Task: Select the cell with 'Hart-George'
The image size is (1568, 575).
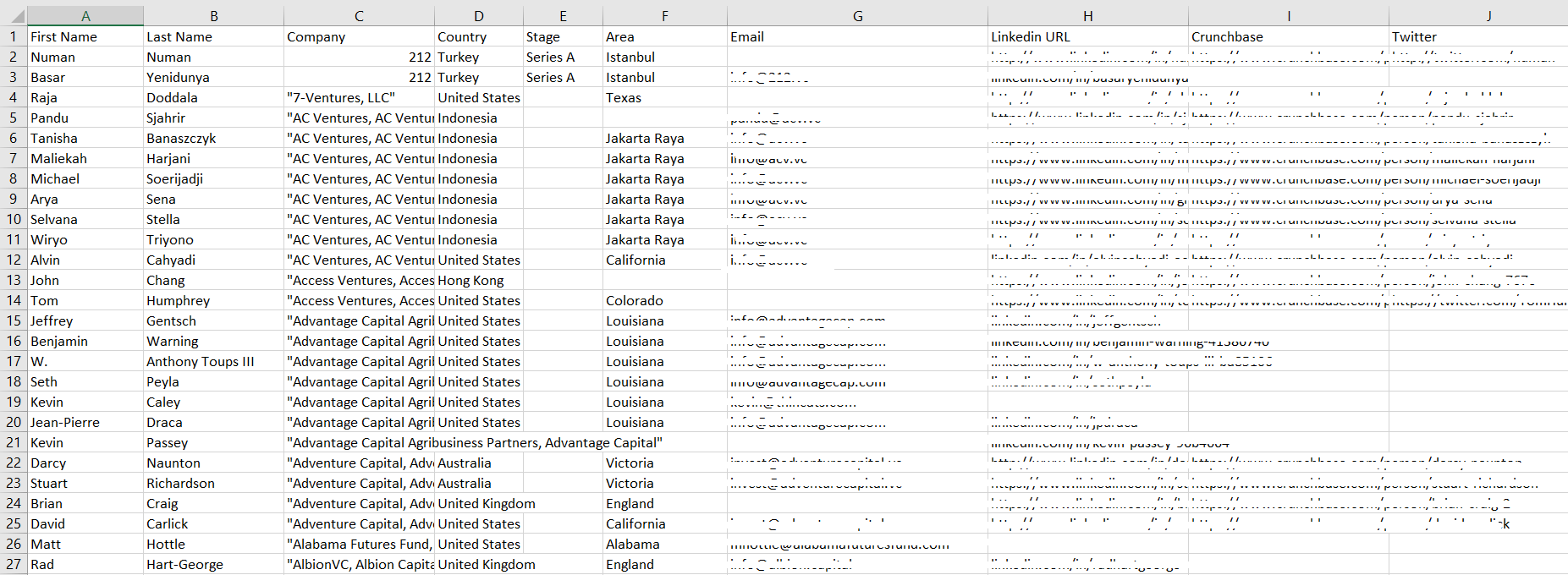Action: coord(213,564)
